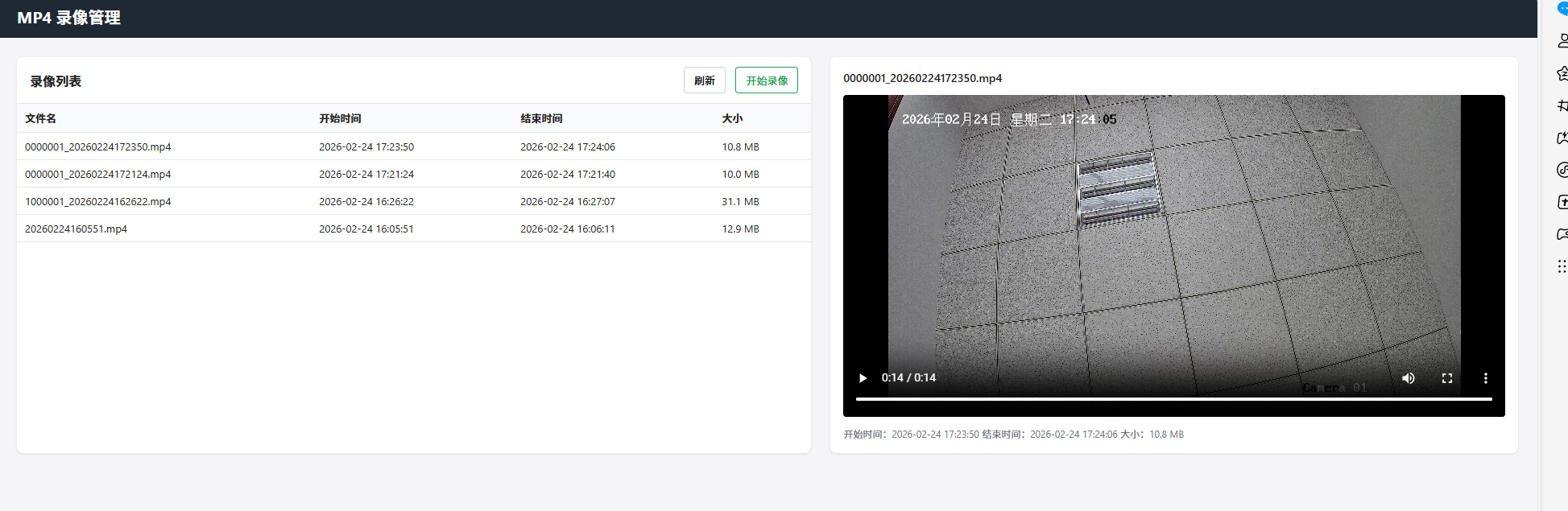This screenshot has width=1568, height=511.
Task: Click end time 2026-02-24 17:21:40 cell
Action: [568, 174]
